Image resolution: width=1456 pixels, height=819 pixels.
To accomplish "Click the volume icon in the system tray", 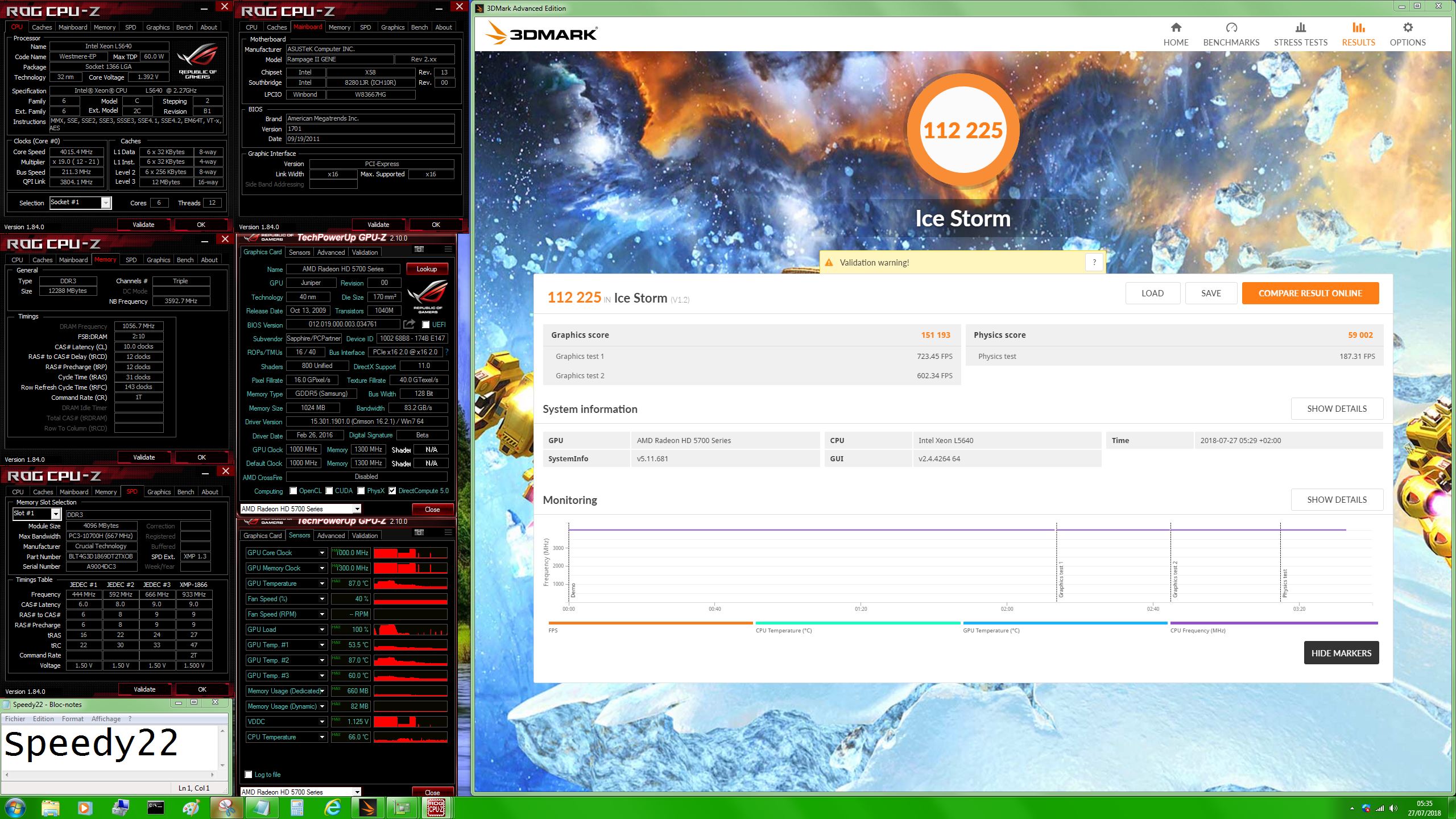I will [x=1393, y=808].
